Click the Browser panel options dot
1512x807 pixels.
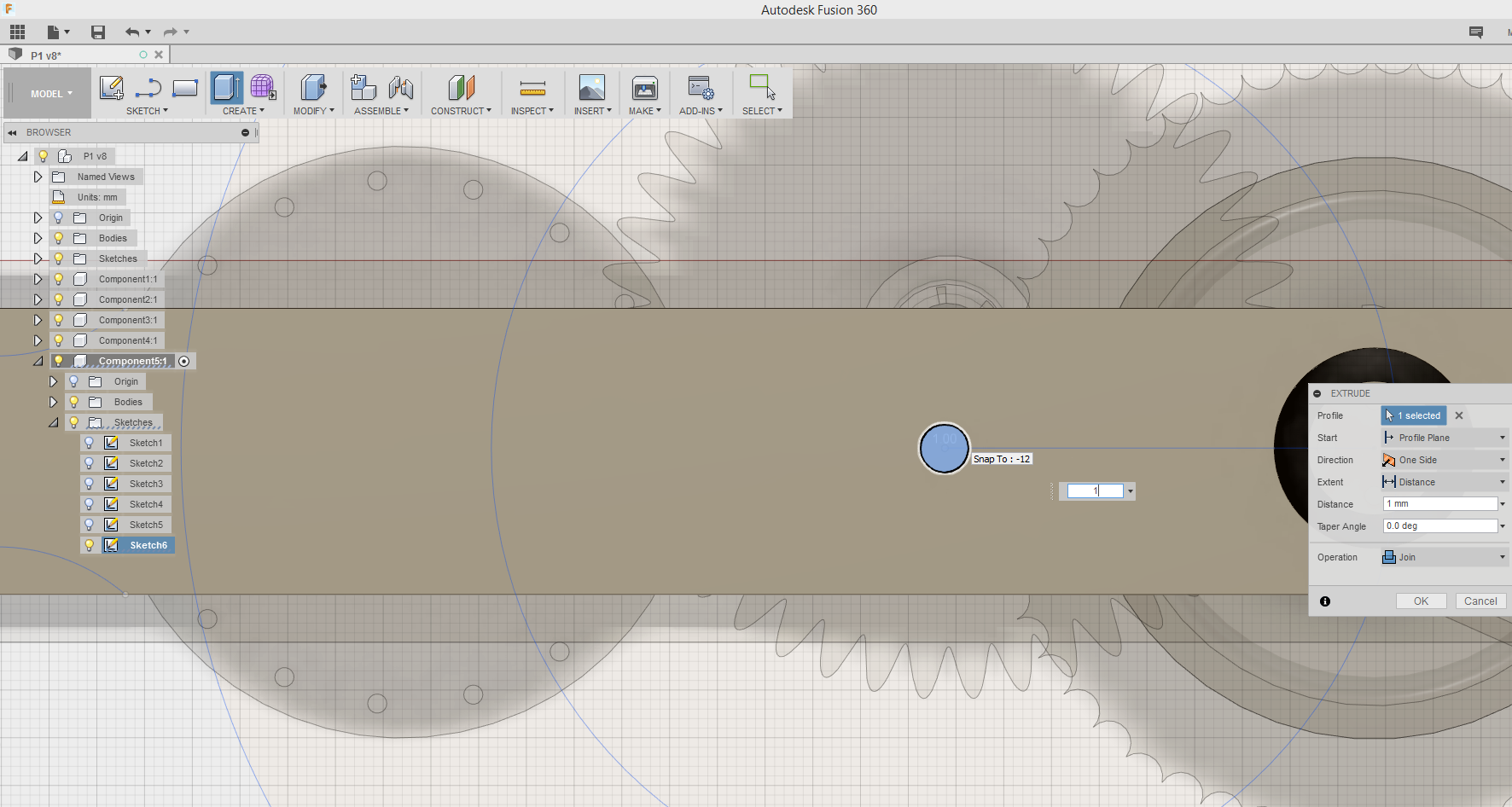tap(245, 132)
